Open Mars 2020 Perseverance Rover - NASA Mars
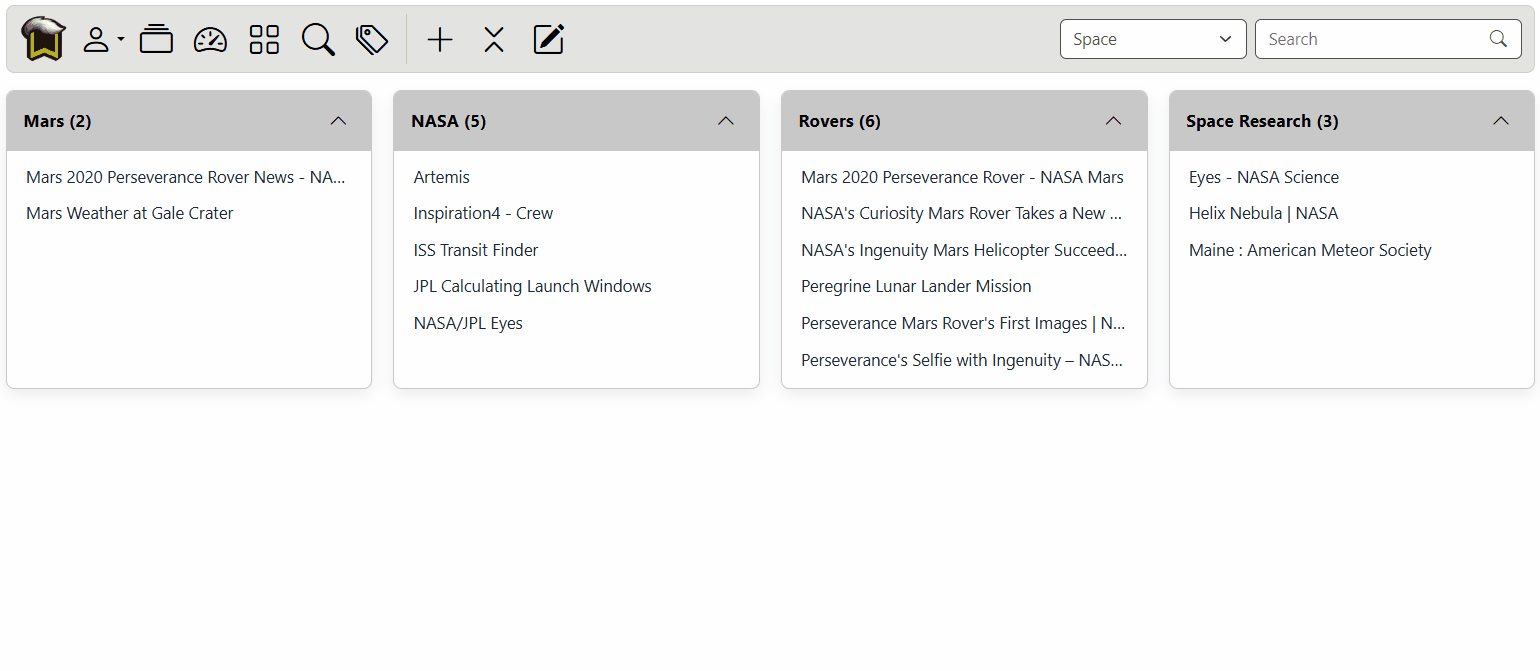The height and width of the screenshot is (671, 1540). 962,177
